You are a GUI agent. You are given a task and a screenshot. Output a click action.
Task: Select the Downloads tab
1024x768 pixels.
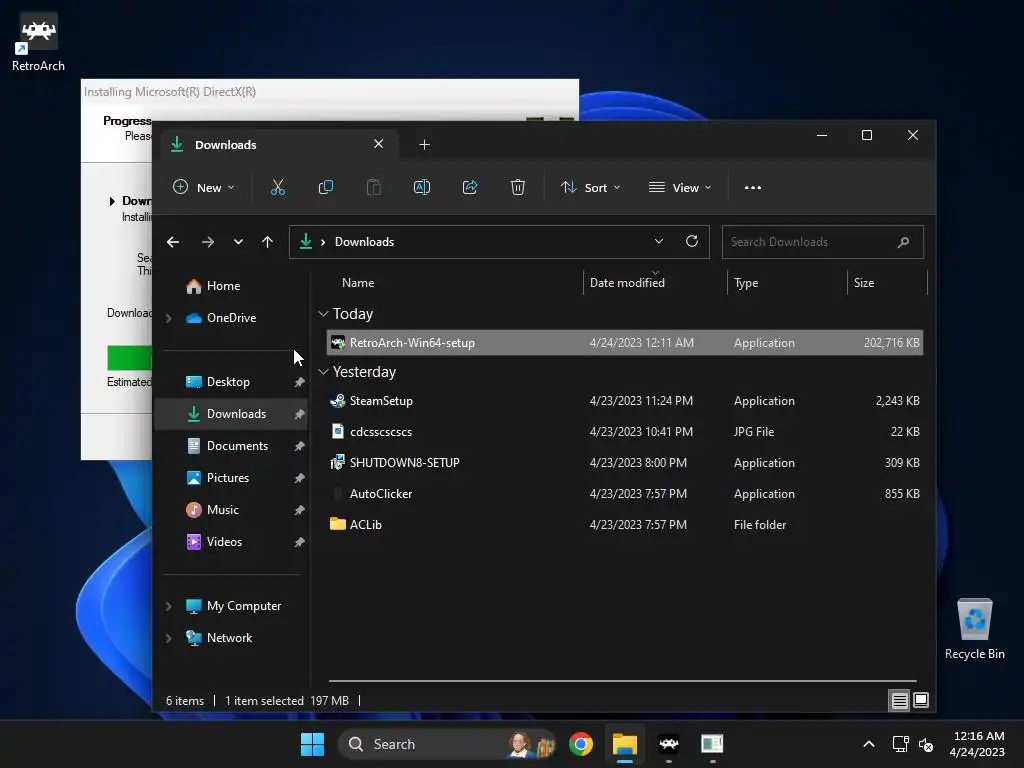point(278,144)
